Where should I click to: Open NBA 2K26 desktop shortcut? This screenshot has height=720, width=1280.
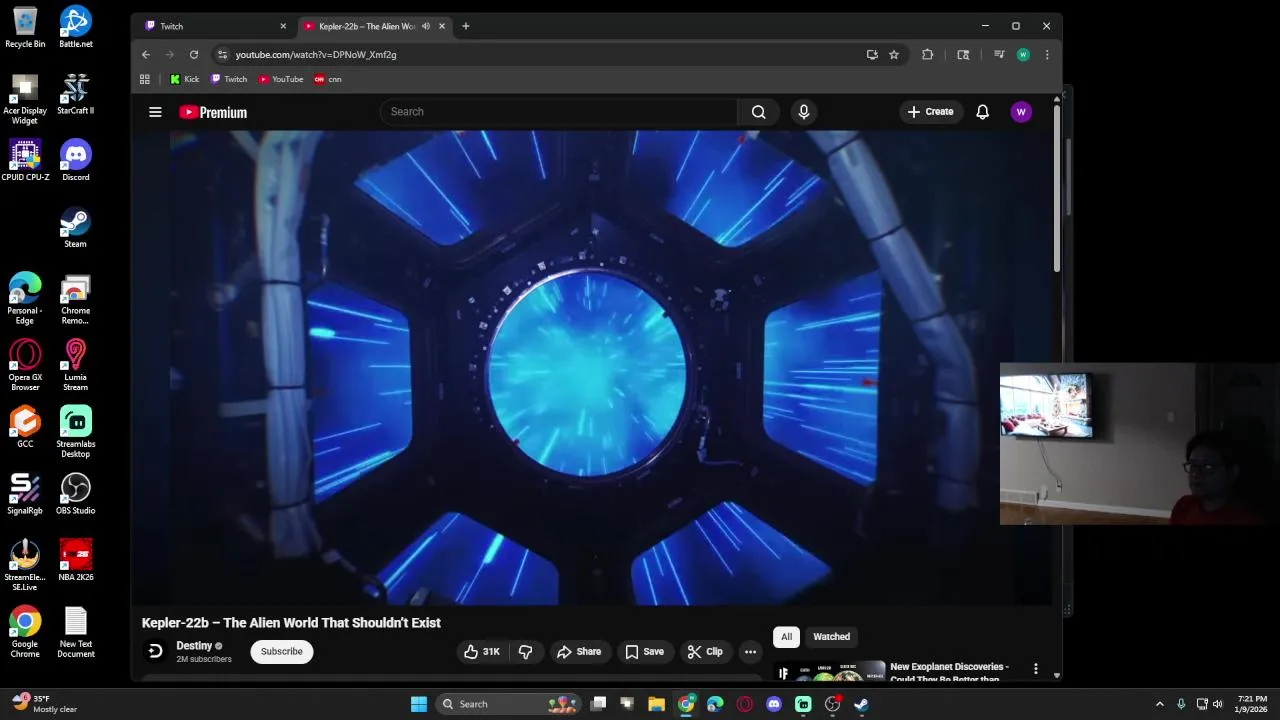[76, 560]
